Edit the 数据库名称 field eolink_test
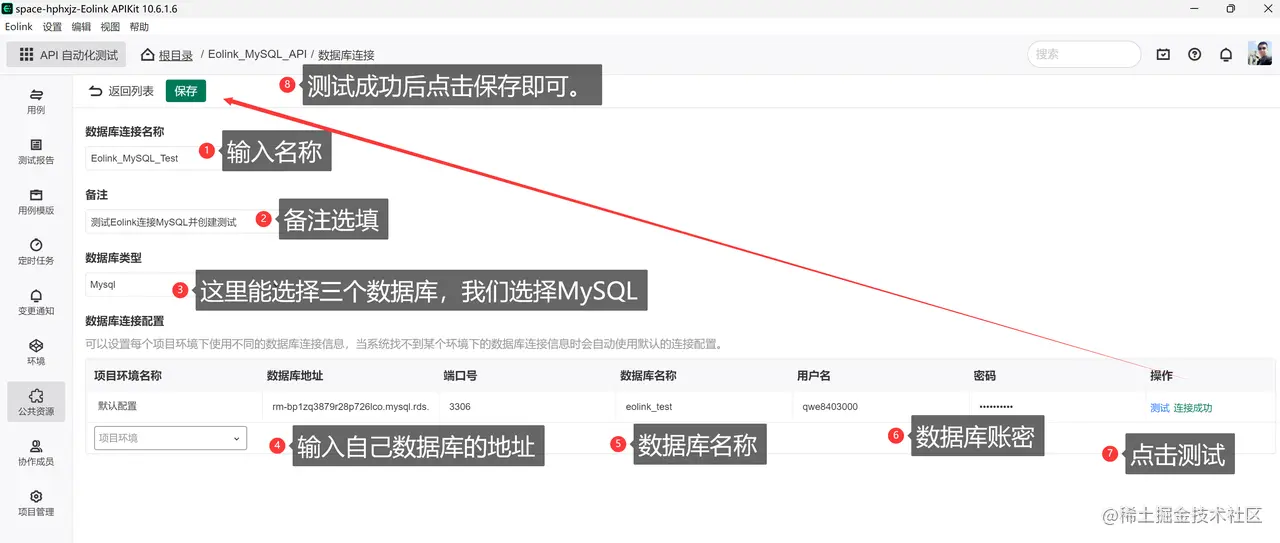1280x543 pixels. click(x=703, y=407)
